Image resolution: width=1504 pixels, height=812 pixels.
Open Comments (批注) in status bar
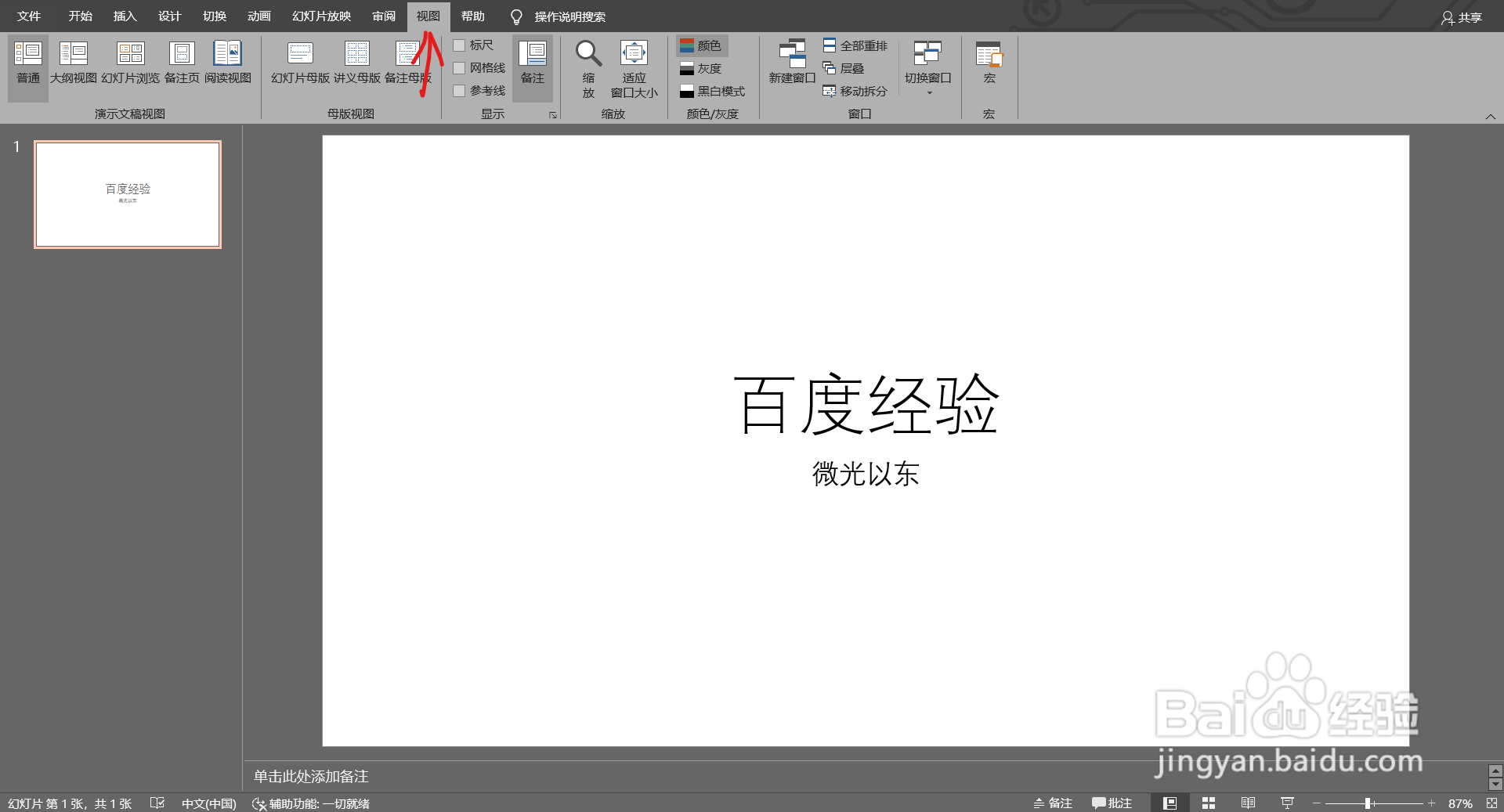coord(1112,803)
